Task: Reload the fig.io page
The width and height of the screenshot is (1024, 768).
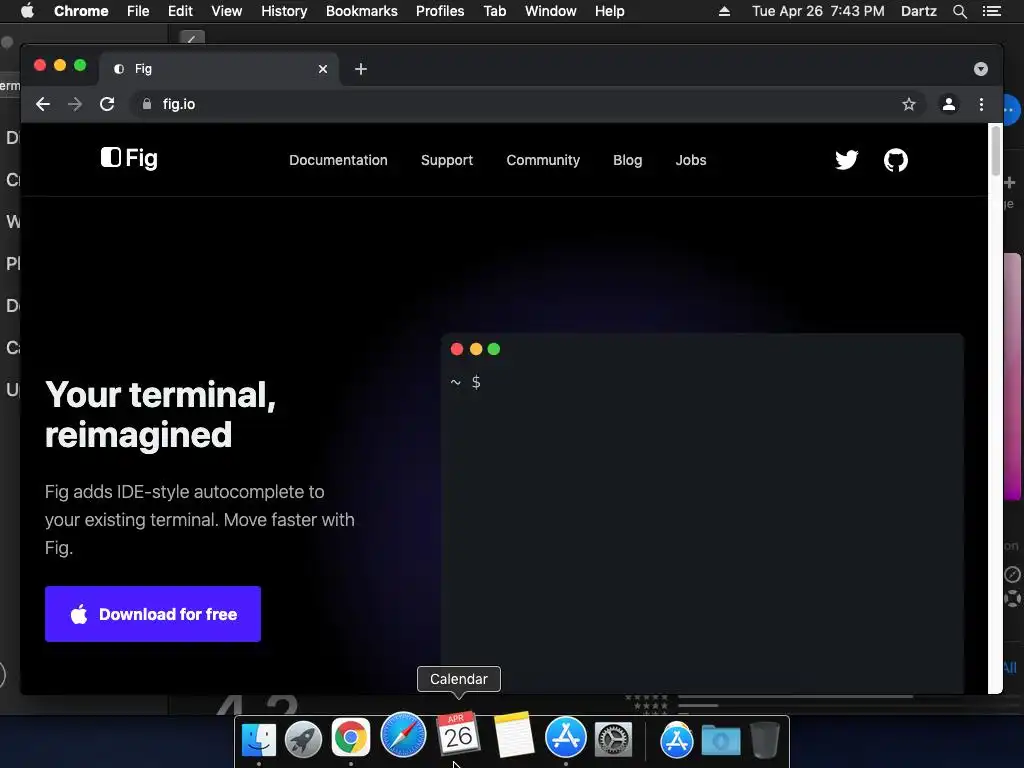Action: pos(107,104)
